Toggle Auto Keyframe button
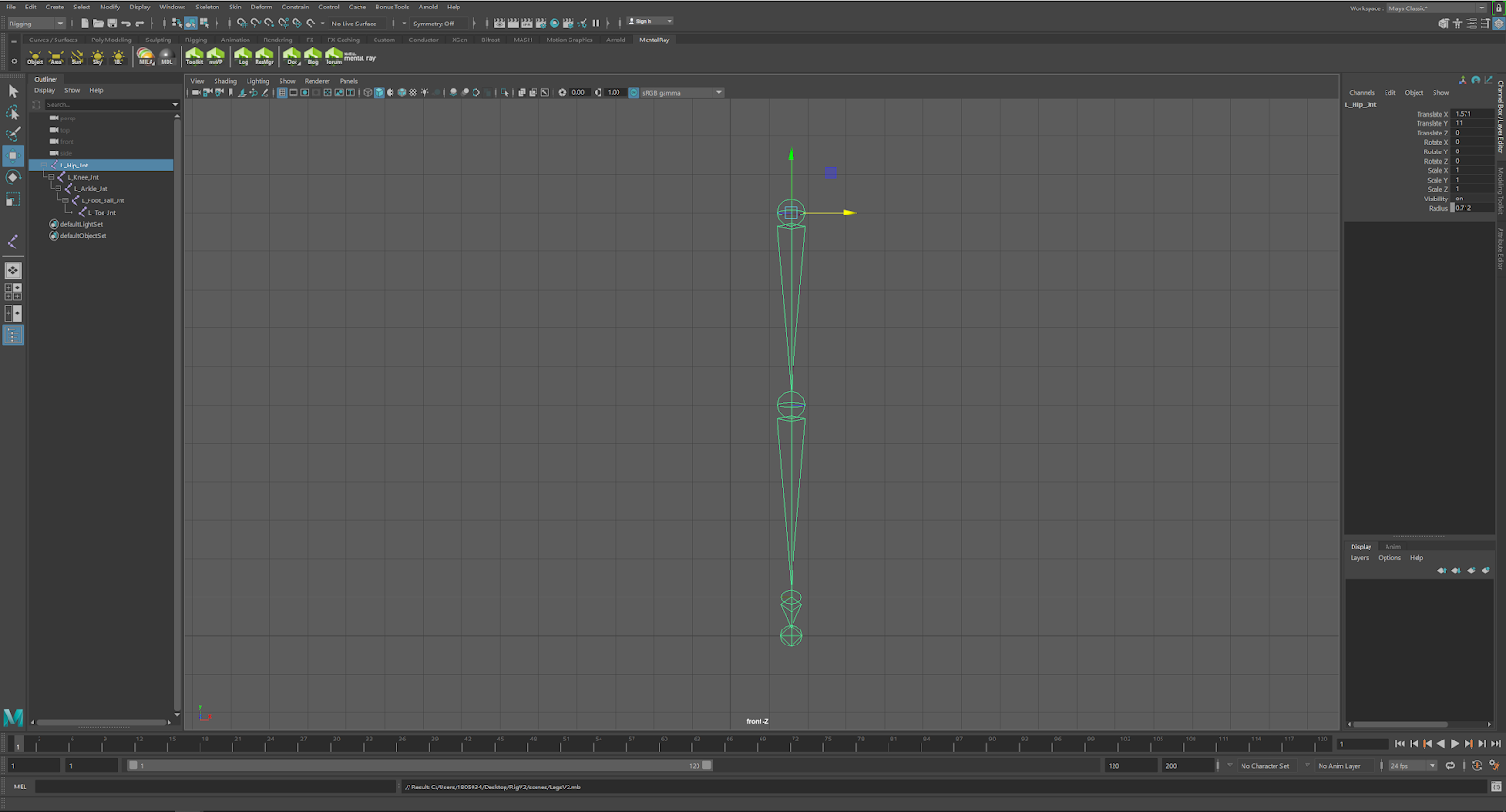This screenshot has width=1506, height=812. coord(1477,766)
